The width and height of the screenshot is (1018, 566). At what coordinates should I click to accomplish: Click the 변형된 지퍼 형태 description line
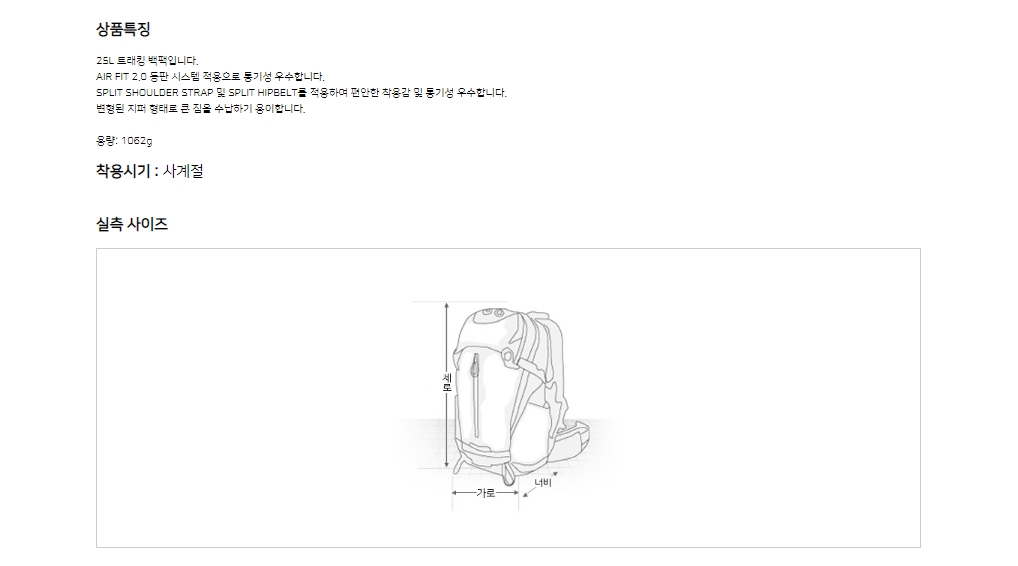(201, 109)
